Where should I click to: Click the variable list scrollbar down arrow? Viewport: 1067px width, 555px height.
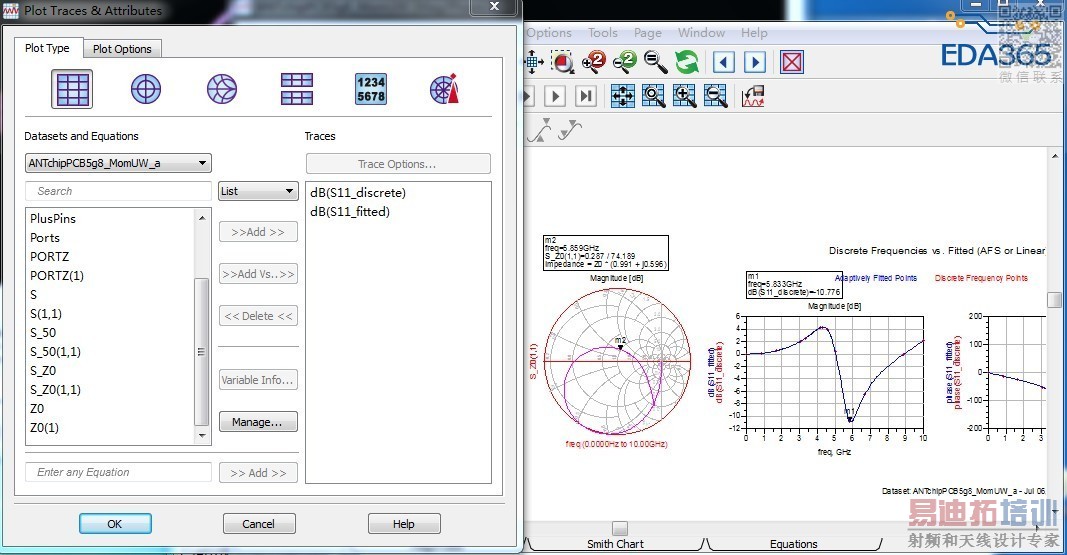[203, 436]
